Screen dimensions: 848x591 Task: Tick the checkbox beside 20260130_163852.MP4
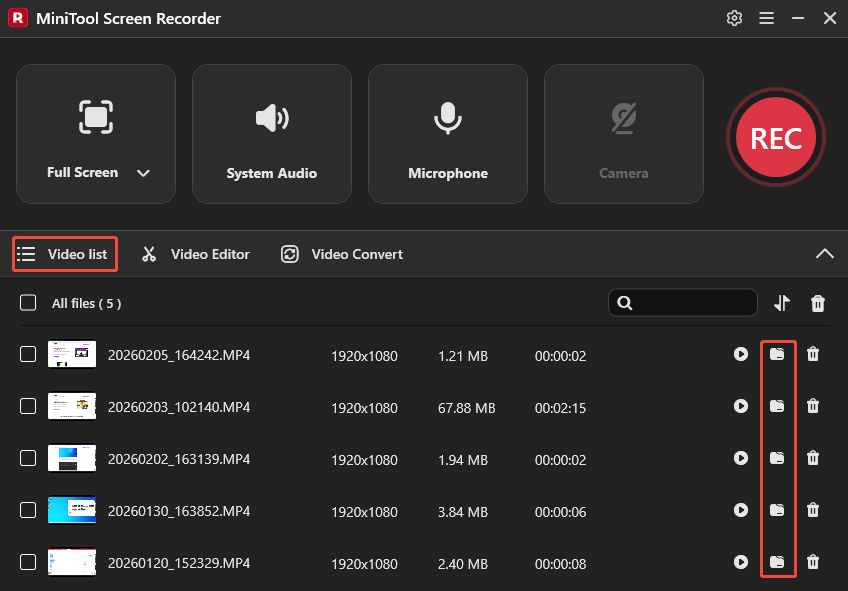(x=27, y=510)
